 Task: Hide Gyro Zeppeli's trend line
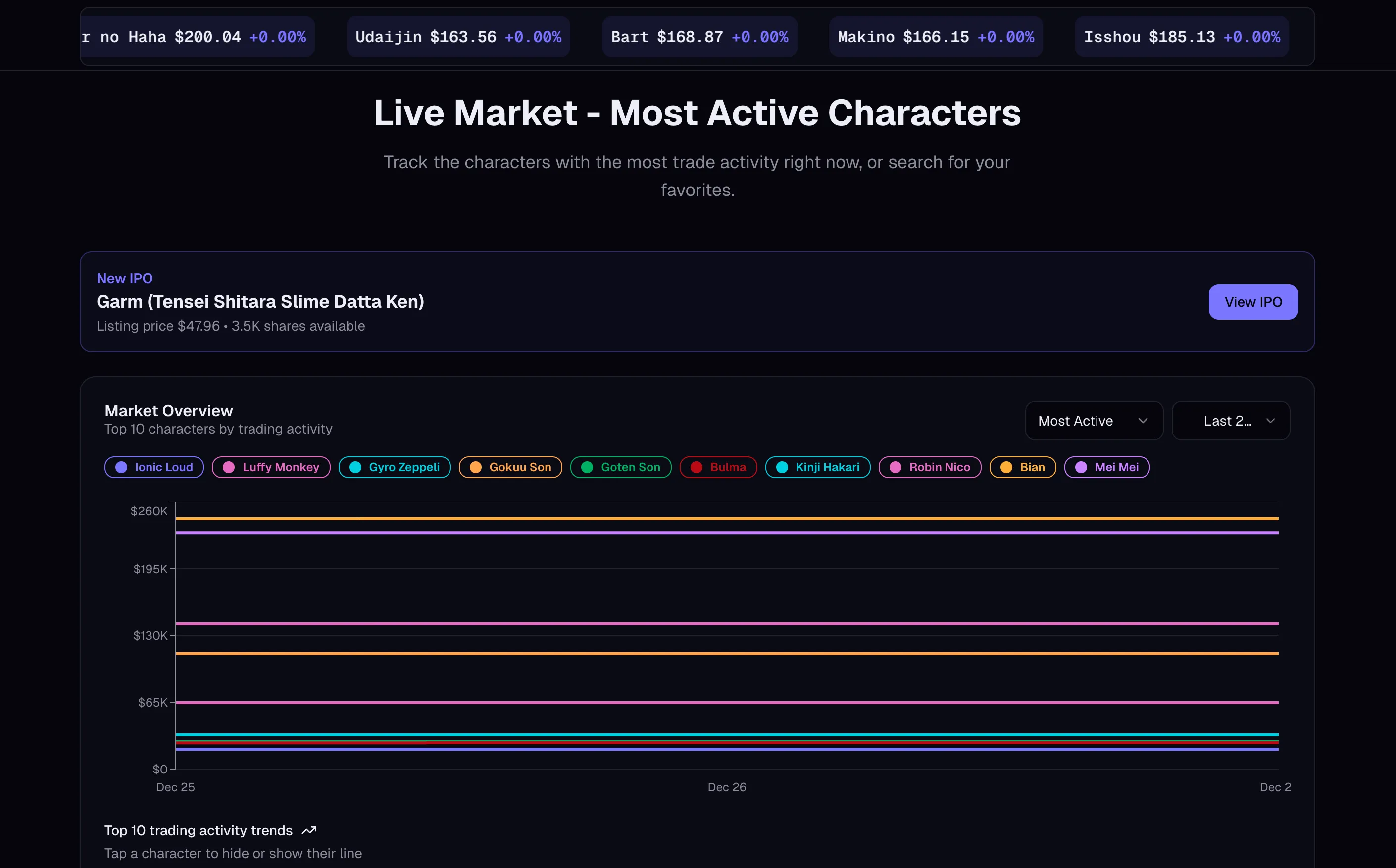coord(394,467)
